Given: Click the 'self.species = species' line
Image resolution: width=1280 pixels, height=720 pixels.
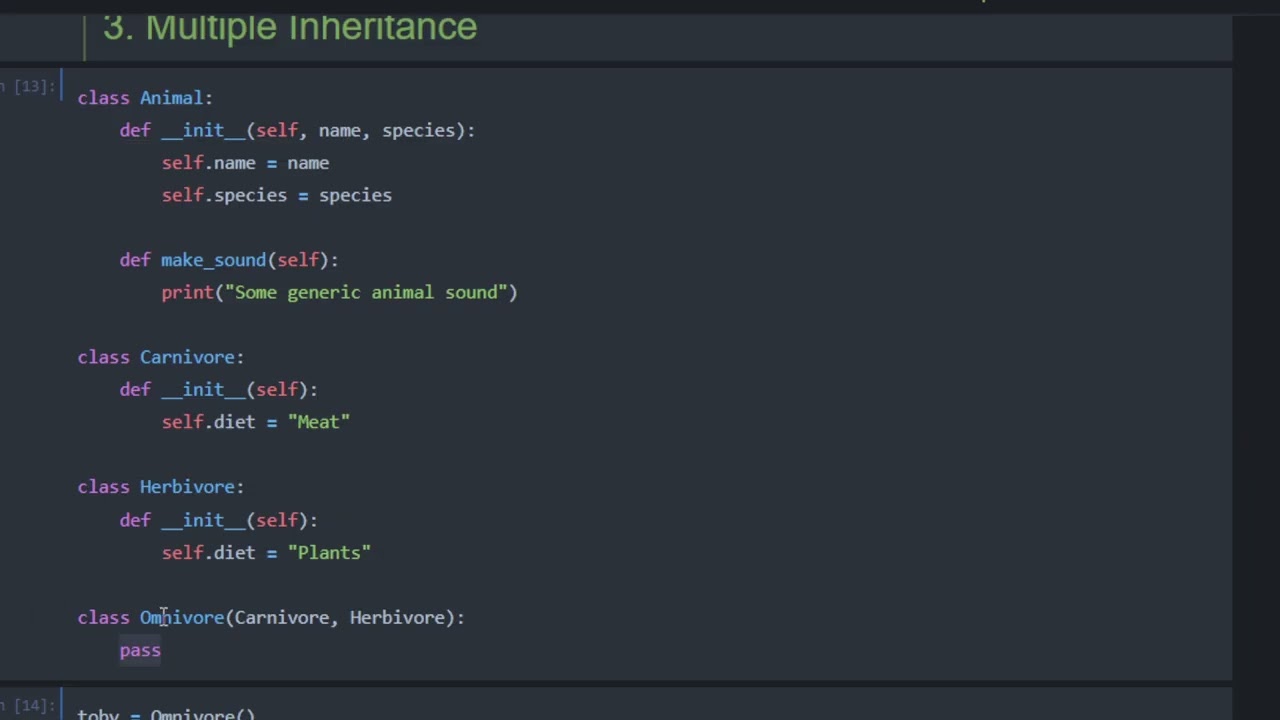Looking at the screenshot, I should (276, 195).
